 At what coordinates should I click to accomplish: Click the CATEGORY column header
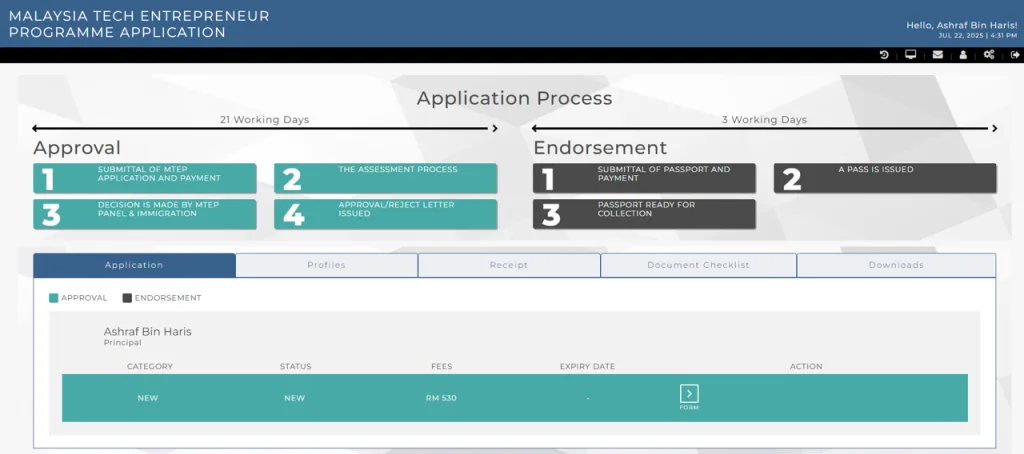150,366
